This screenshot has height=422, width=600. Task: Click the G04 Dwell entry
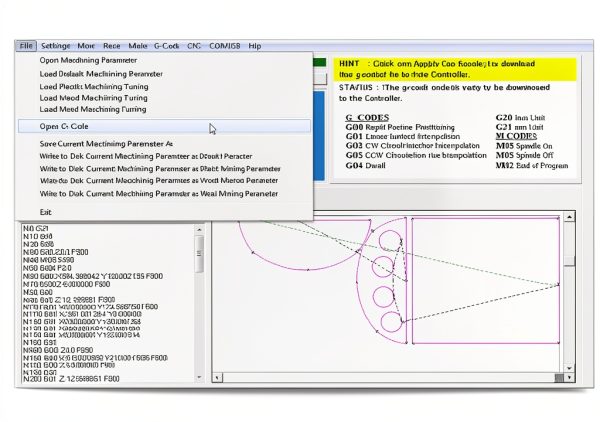click(365, 165)
